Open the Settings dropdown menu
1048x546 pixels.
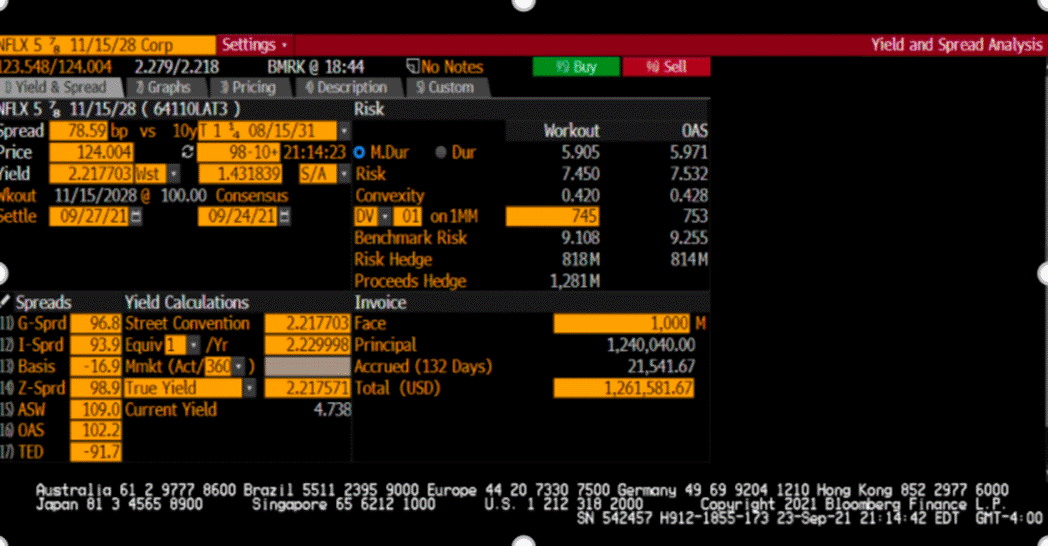[255, 45]
